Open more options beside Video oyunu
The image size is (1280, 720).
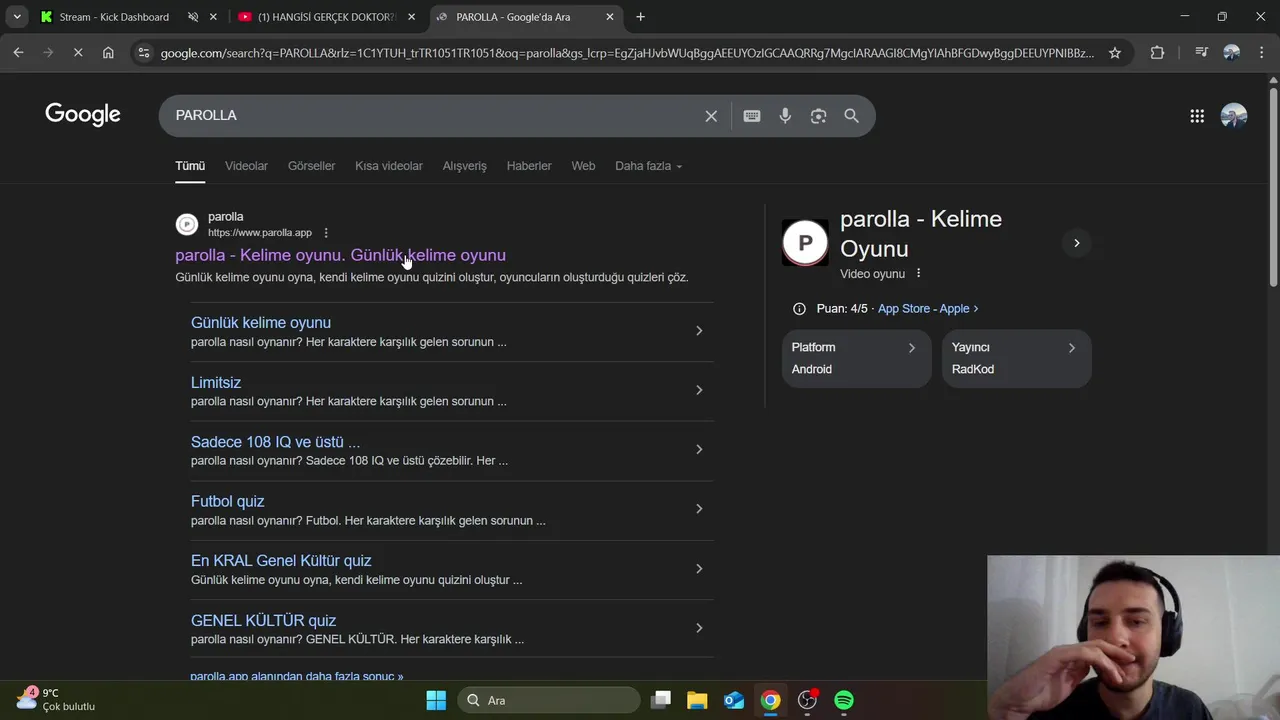[x=918, y=274]
